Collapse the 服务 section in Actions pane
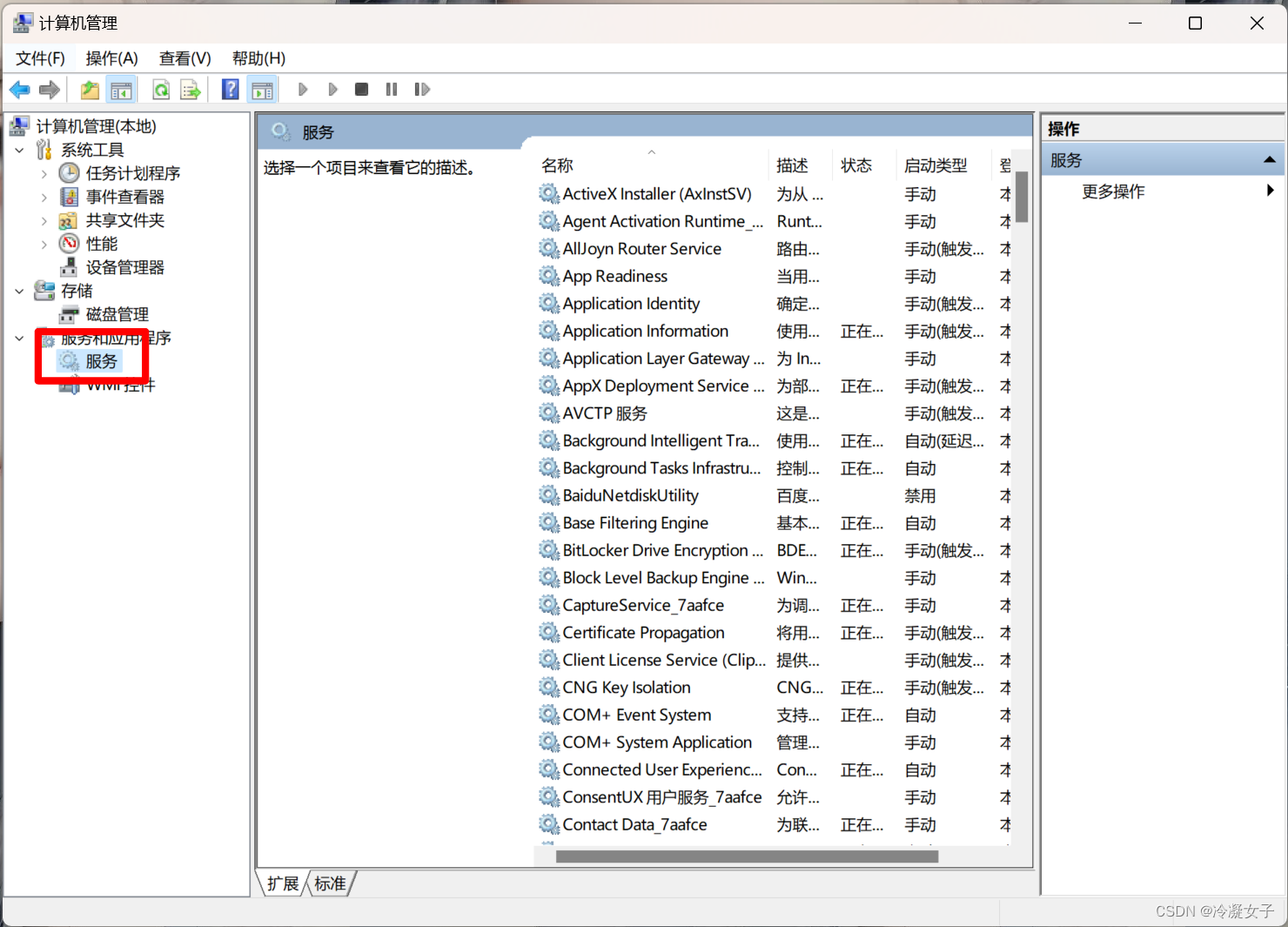This screenshot has height=927, width=1288. 1270,160
